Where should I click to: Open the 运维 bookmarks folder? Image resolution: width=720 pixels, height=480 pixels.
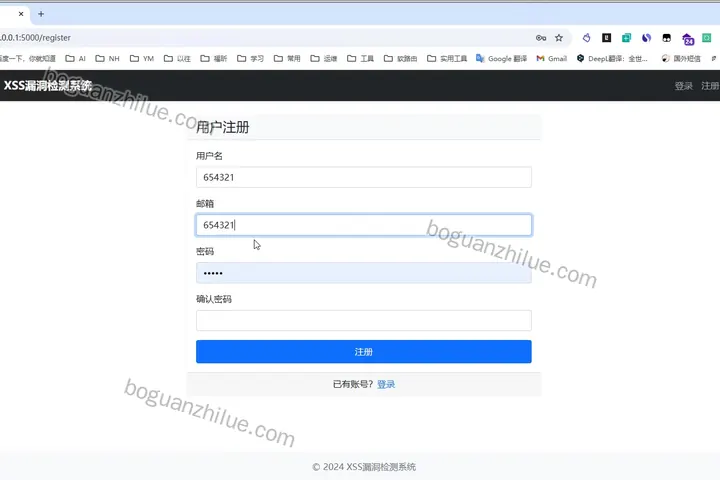[324, 58]
